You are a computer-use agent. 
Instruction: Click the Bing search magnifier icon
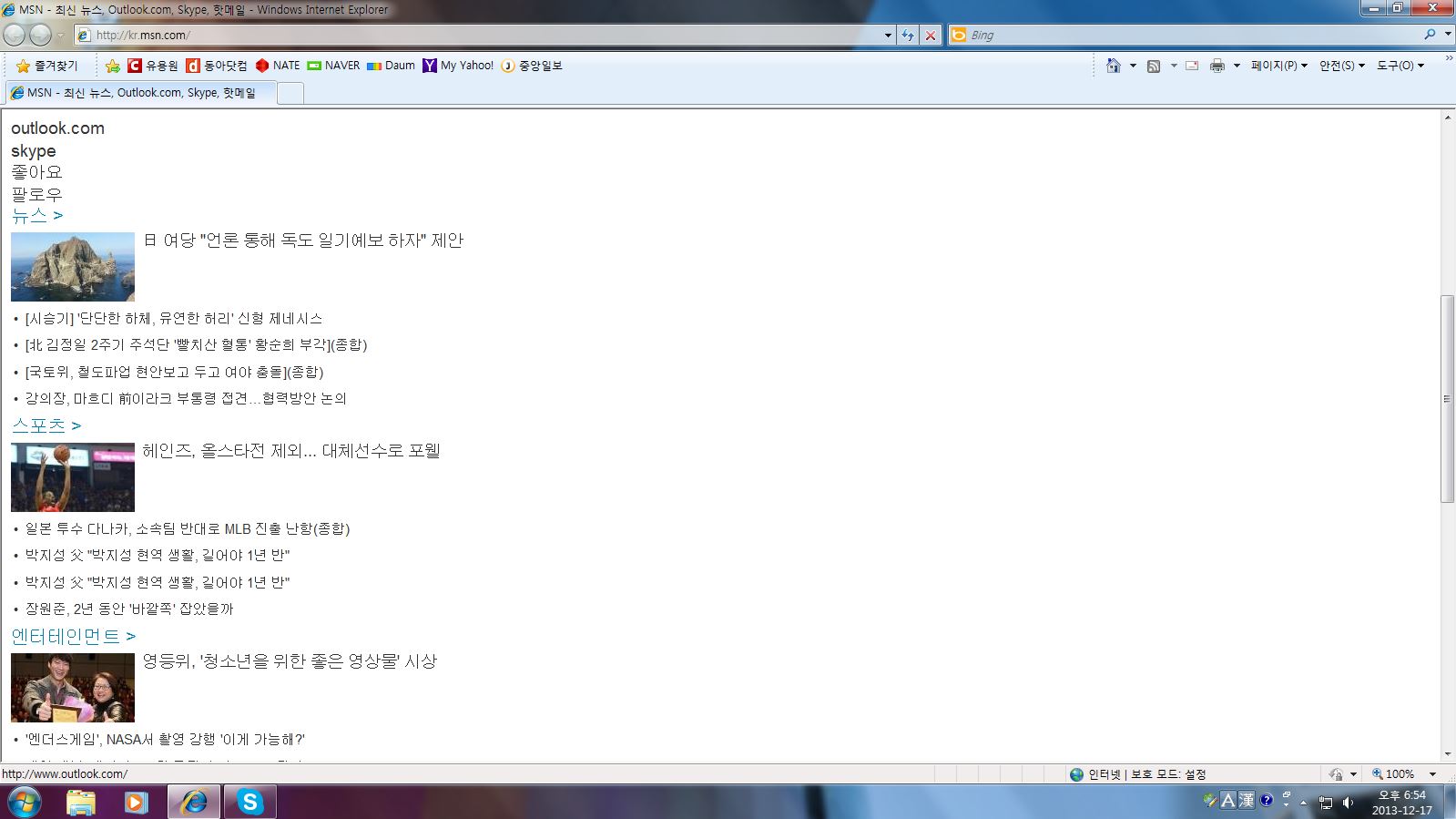pos(1431,35)
